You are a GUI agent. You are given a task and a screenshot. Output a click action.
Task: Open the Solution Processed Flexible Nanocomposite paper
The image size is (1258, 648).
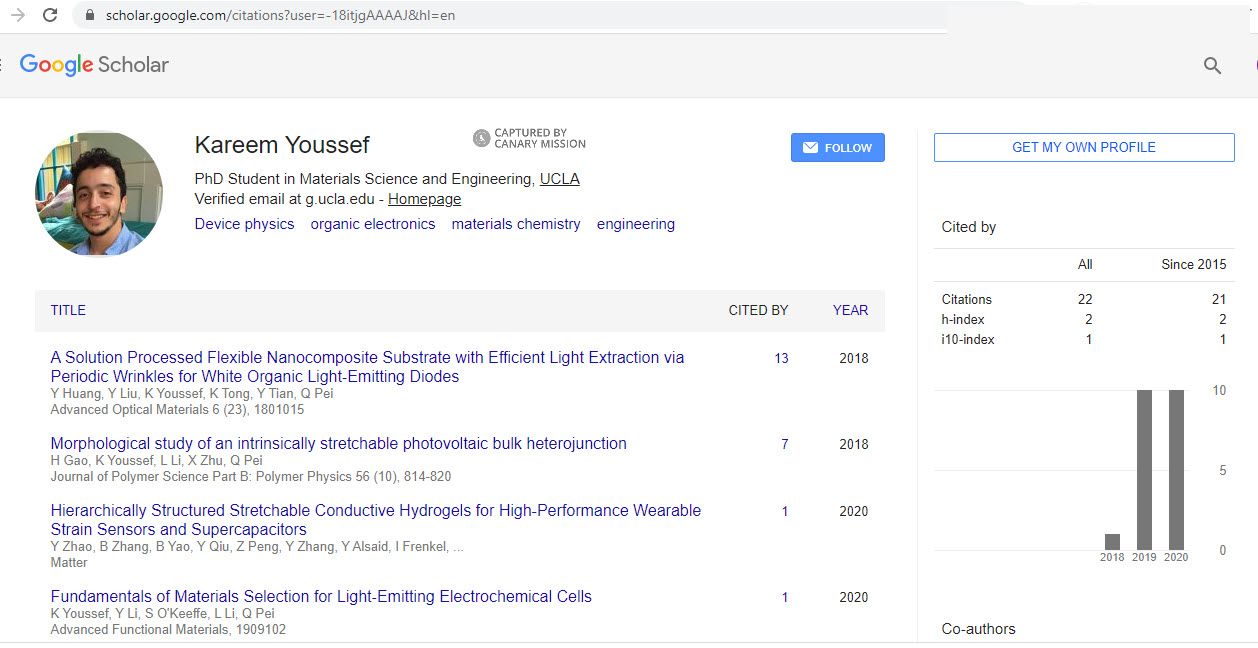(x=368, y=367)
